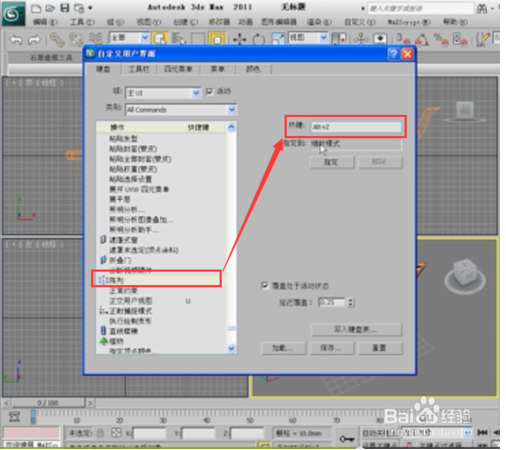Click the time slider showing 0 / 100
Viewport: 506px width, 450px height.
pyautogui.click(x=48, y=403)
